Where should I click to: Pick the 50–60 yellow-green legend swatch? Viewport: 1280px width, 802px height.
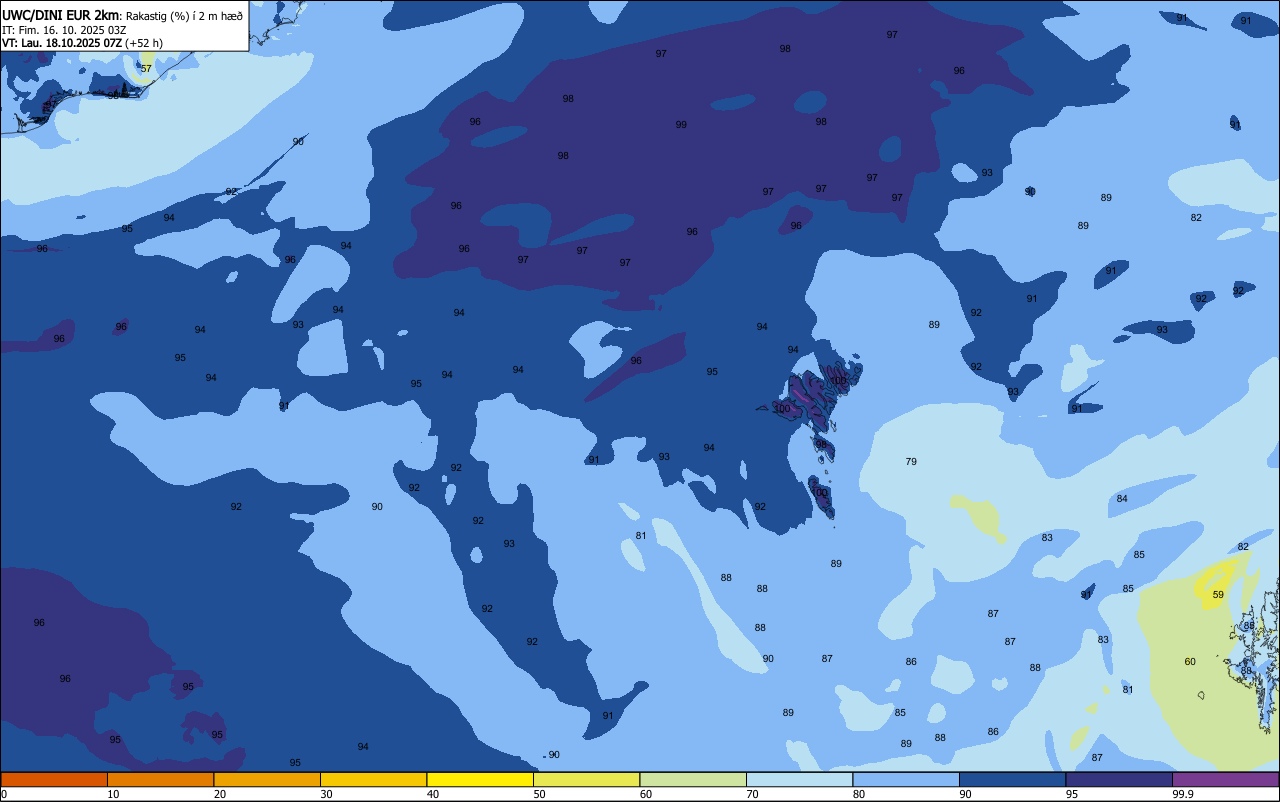tap(586, 779)
